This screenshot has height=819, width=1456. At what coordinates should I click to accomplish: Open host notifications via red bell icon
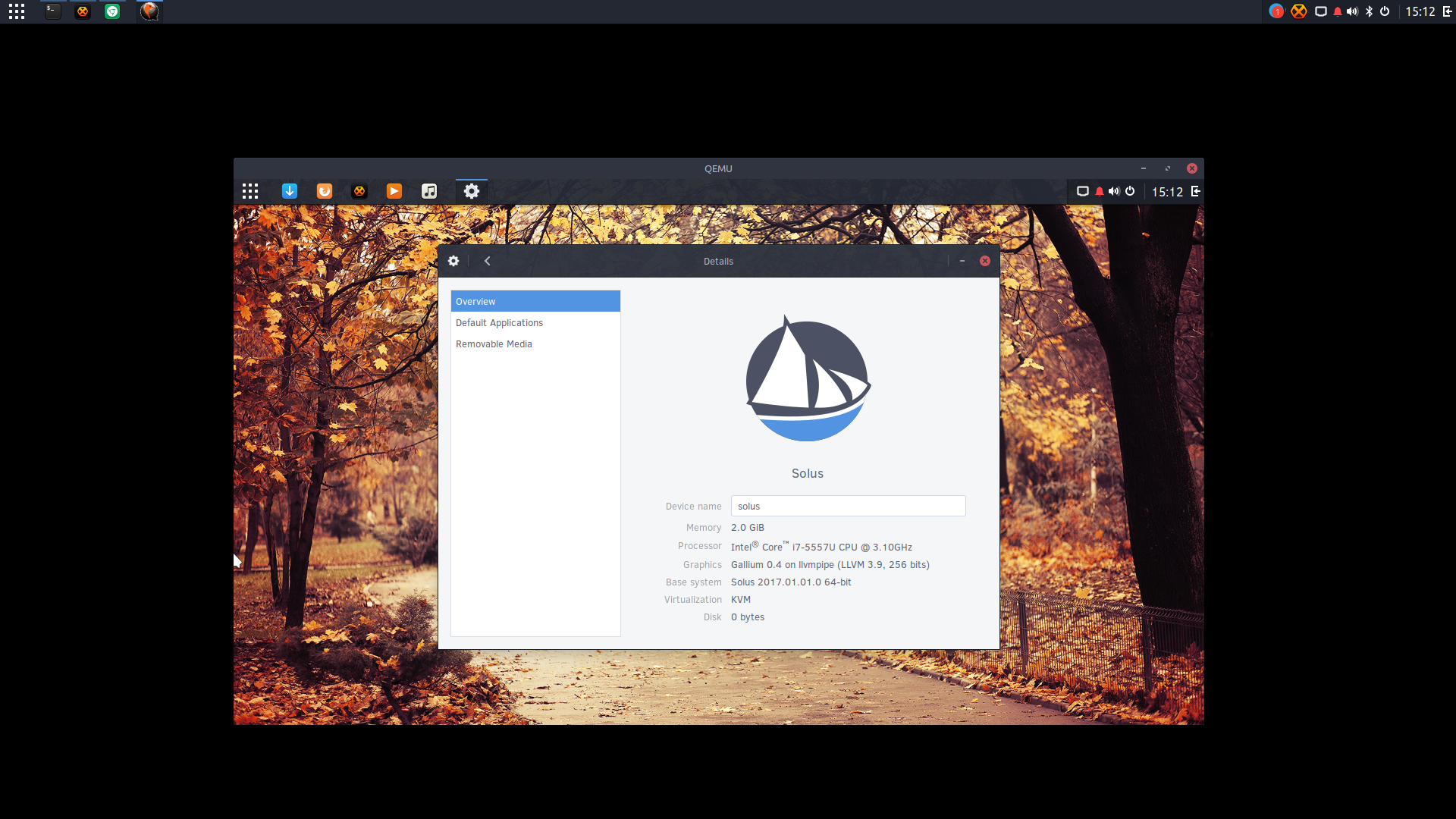pyautogui.click(x=1338, y=11)
